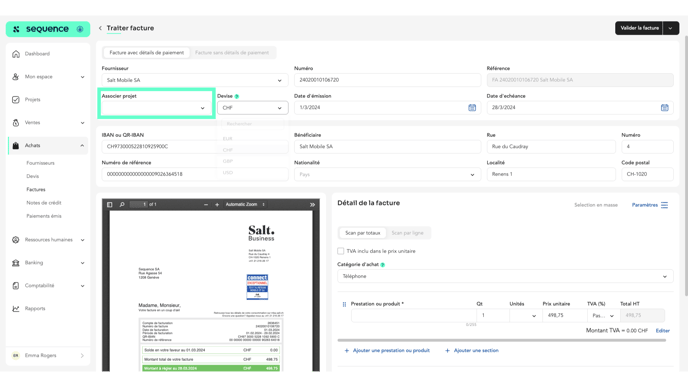Click the Valider la facture button
This screenshot has width=688, height=387.
point(639,28)
